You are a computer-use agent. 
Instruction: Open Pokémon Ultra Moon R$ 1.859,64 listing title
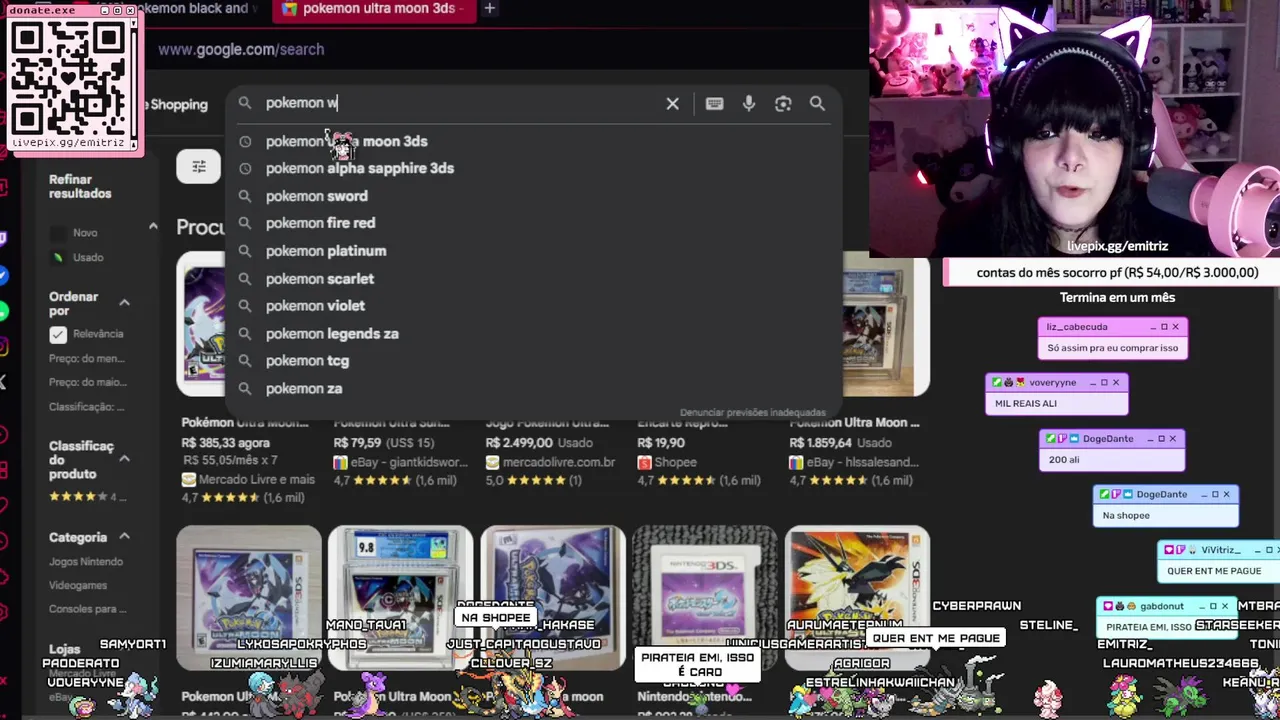point(855,423)
